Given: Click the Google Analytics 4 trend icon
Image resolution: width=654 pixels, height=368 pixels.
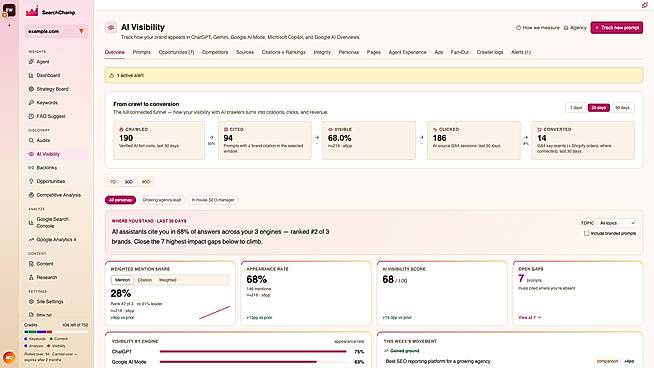Looking at the screenshot, I should coord(31,239).
